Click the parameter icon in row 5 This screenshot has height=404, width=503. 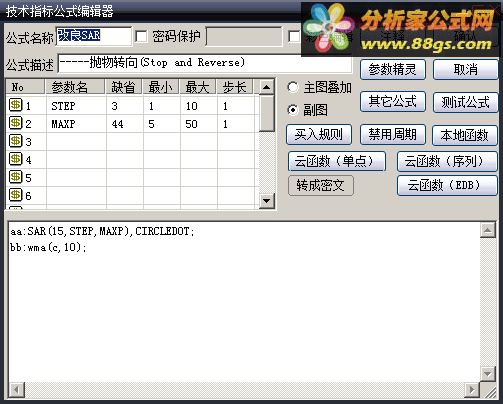pyautogui.click(x=15, y=177)
